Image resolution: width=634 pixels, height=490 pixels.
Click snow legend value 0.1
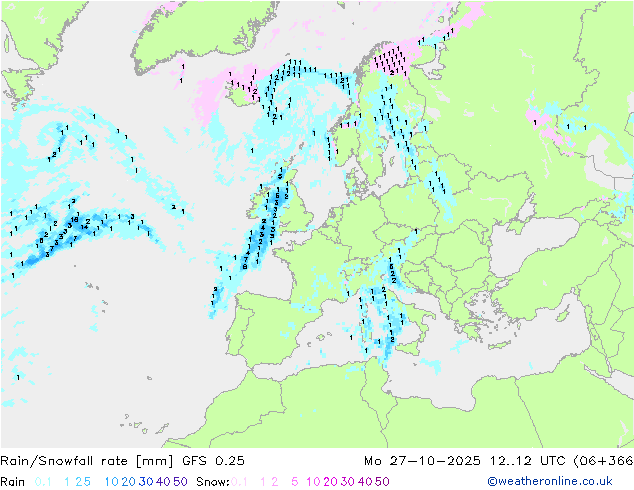point(239,482)
